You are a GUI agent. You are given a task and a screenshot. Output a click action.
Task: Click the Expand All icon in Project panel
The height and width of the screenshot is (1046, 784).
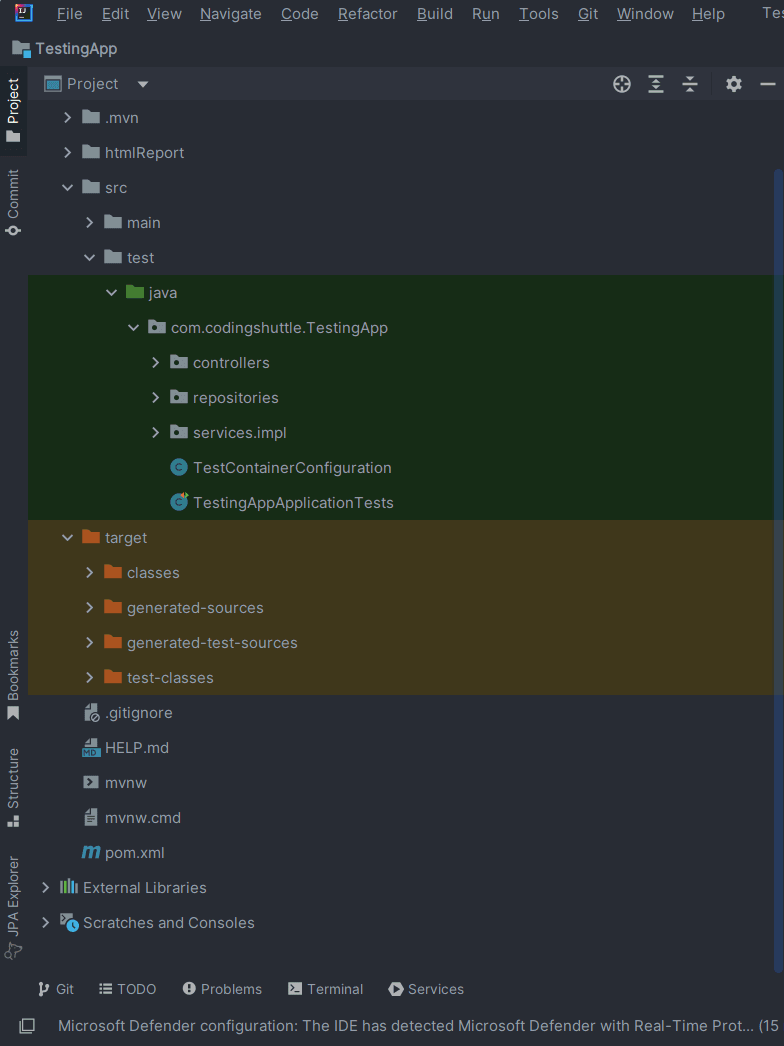[x=656, y=84]
